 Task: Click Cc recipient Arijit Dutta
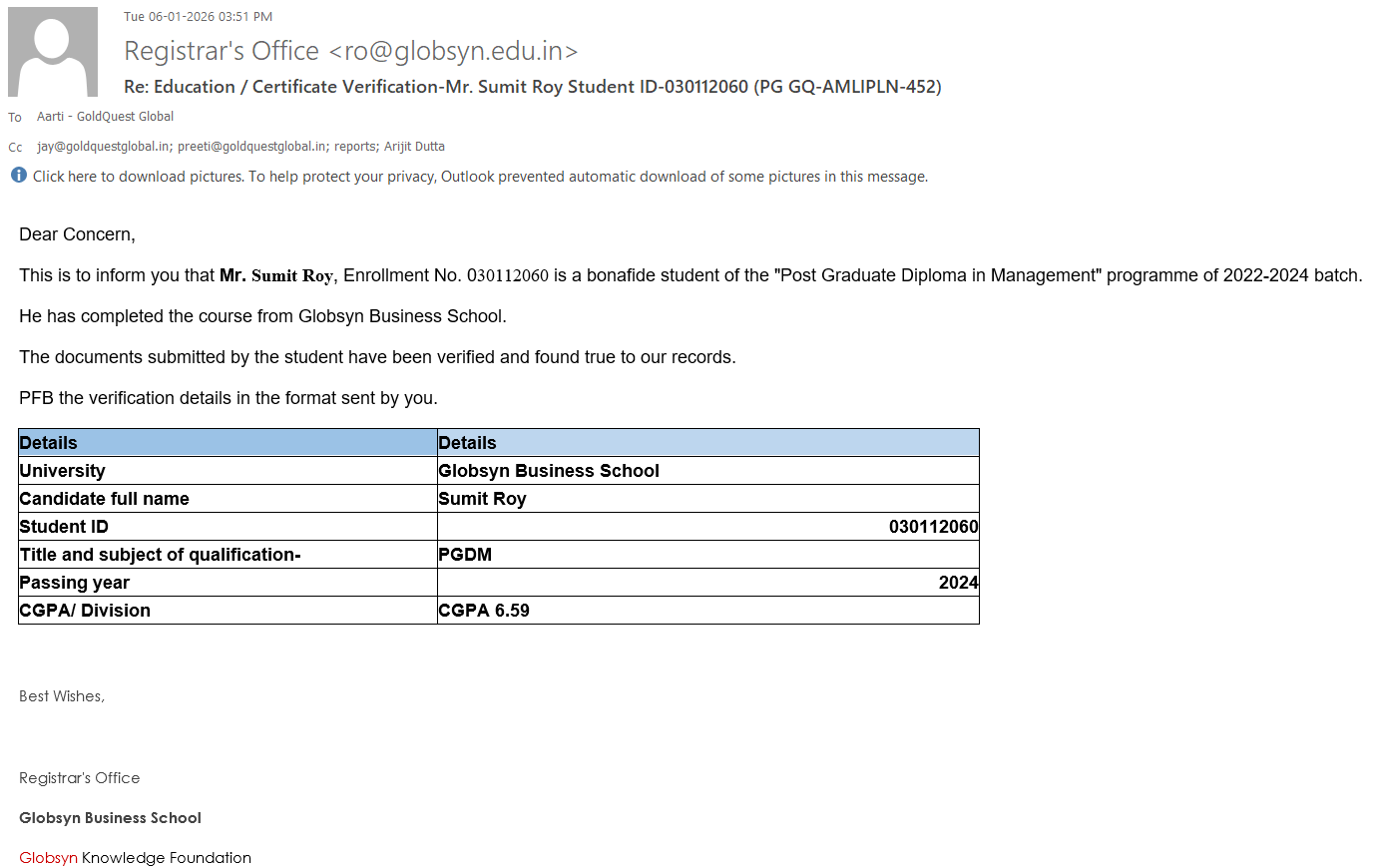tap(414, 147)
